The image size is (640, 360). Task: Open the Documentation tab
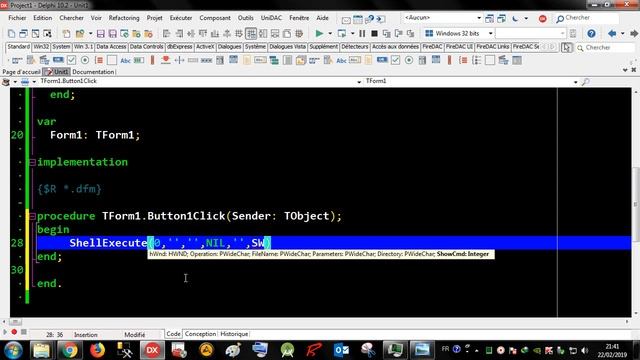click(x=93, y=72)
